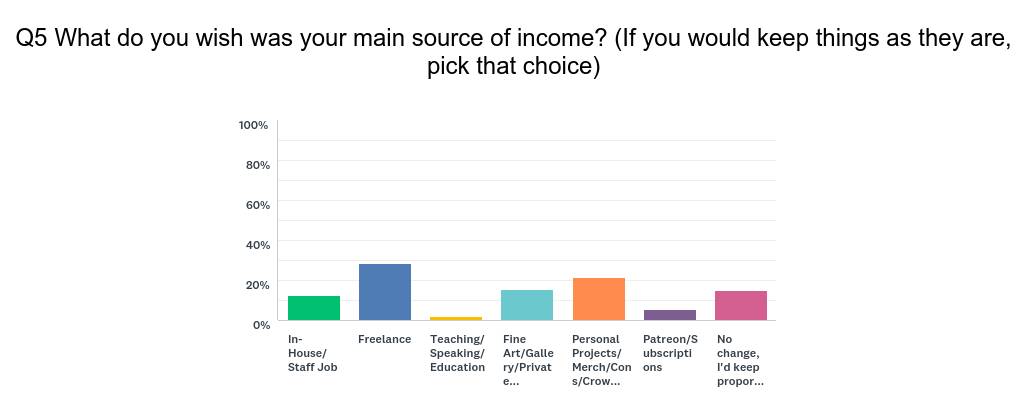
Task: Click the yellow Teaching/Speaking/Education bar
Action: 456,318
